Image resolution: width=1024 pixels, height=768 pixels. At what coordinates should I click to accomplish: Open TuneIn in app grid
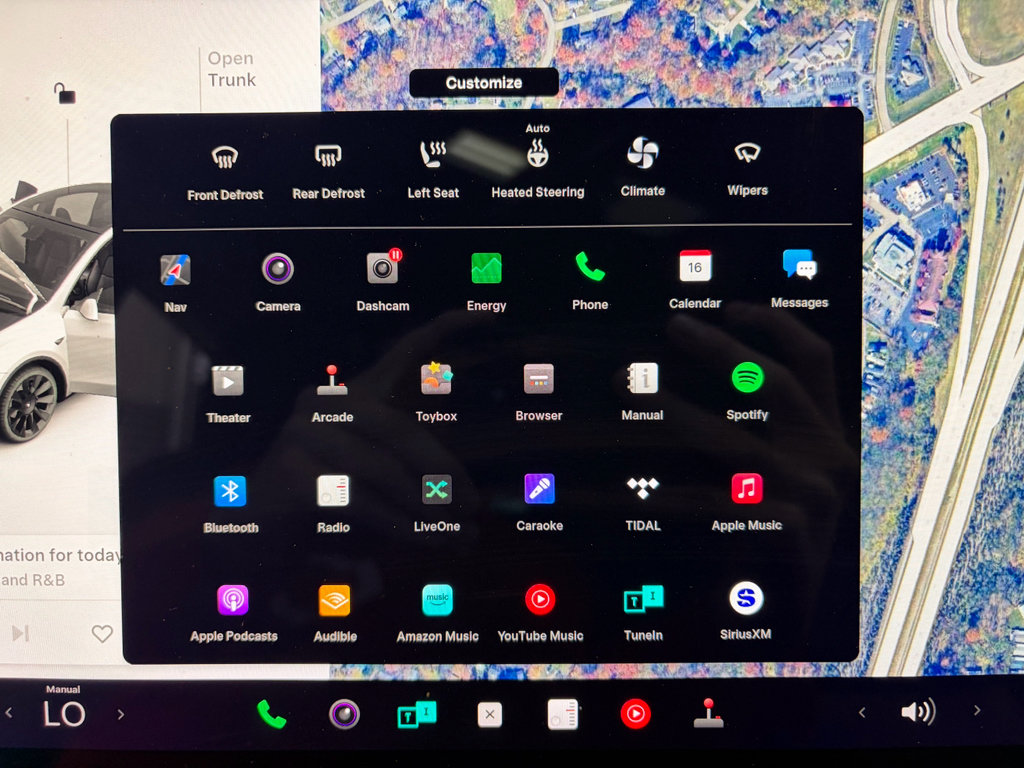[x=643, y=612]
